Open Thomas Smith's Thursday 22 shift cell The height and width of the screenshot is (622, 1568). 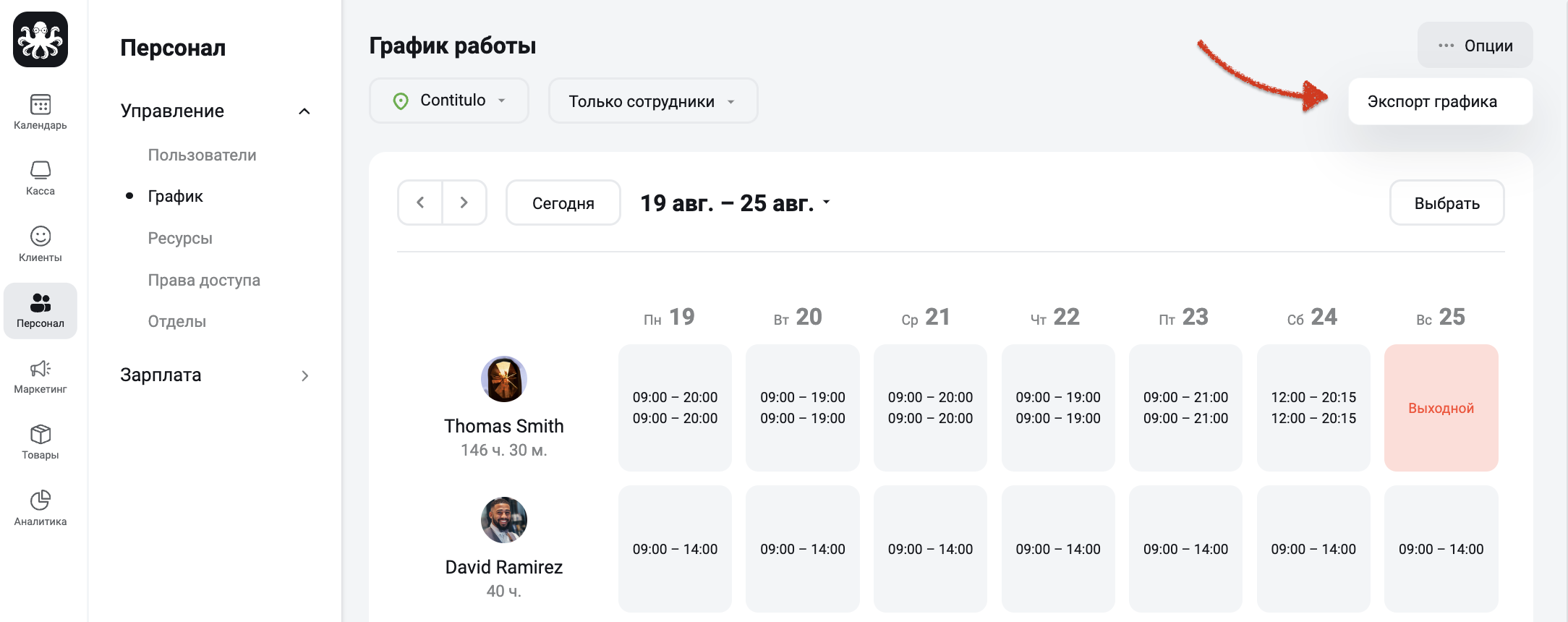pos(1058,408)
